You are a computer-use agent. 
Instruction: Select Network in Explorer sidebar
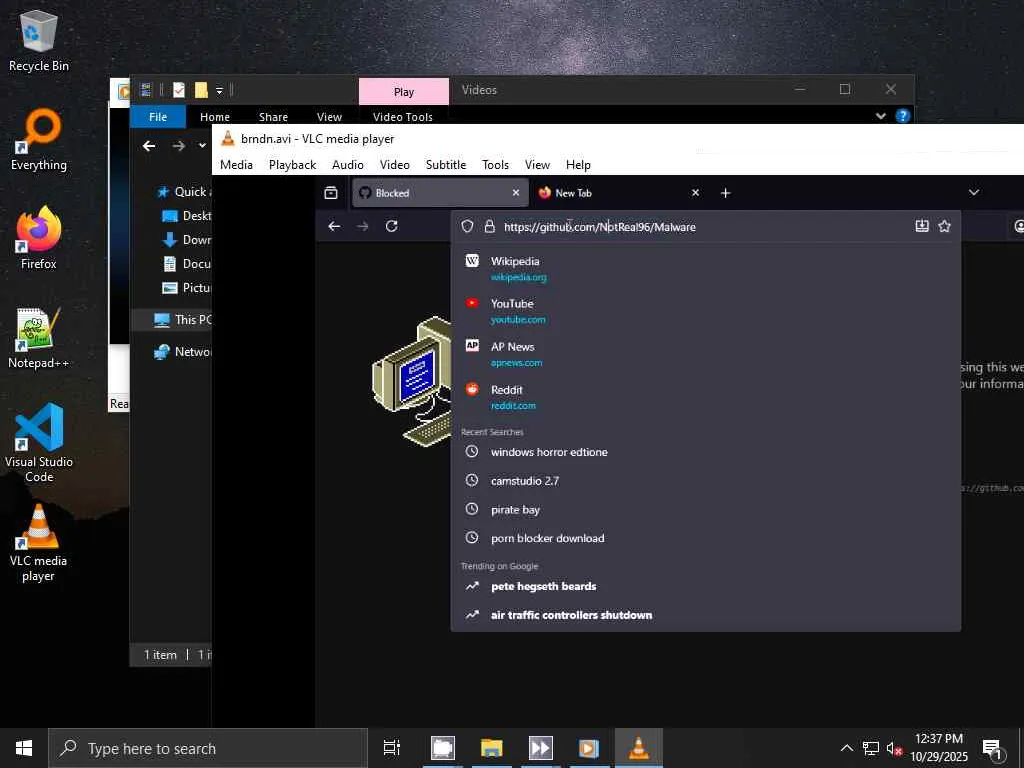point(182,351)
